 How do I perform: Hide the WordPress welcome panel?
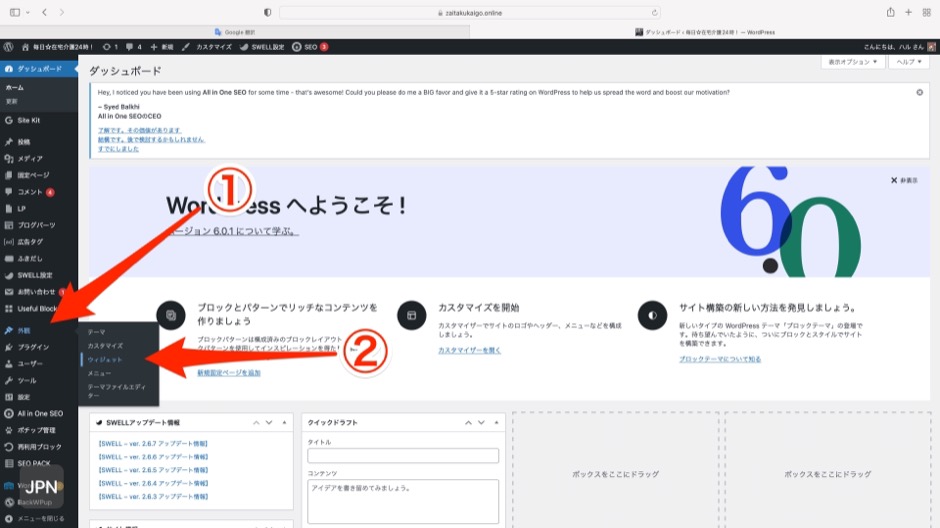pyautogui.click(x=905, y=181)
